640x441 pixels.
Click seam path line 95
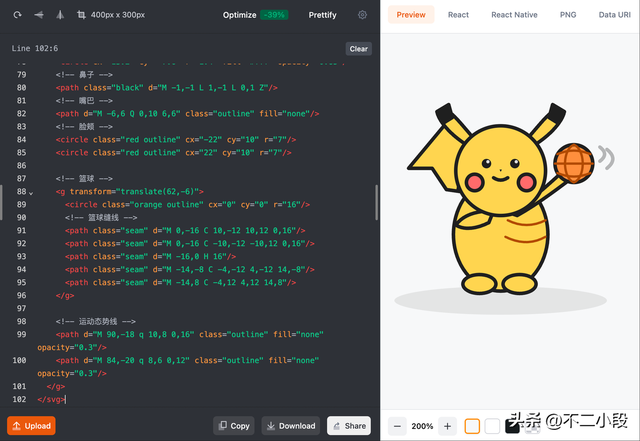180,283
